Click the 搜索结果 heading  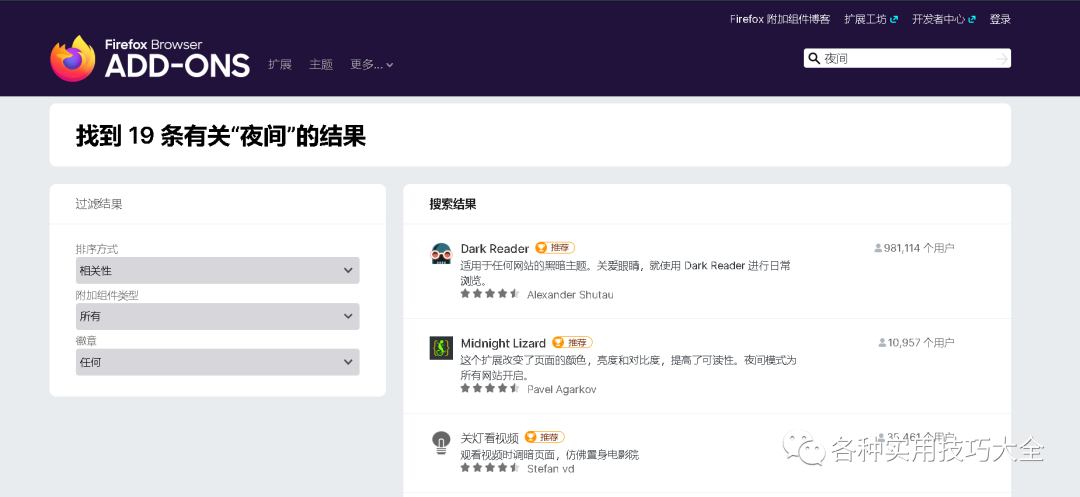coord(453,204)
